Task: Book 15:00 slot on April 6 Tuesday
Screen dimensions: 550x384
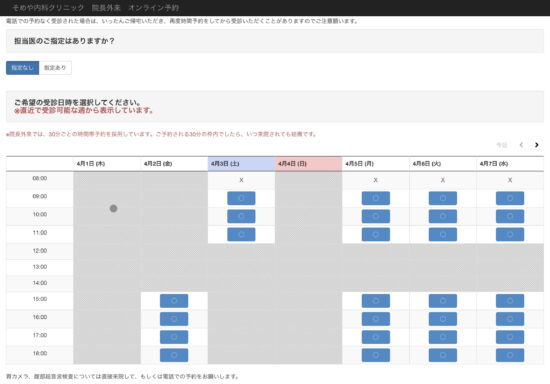Action: pyautogui.click(x=443, y=301)
